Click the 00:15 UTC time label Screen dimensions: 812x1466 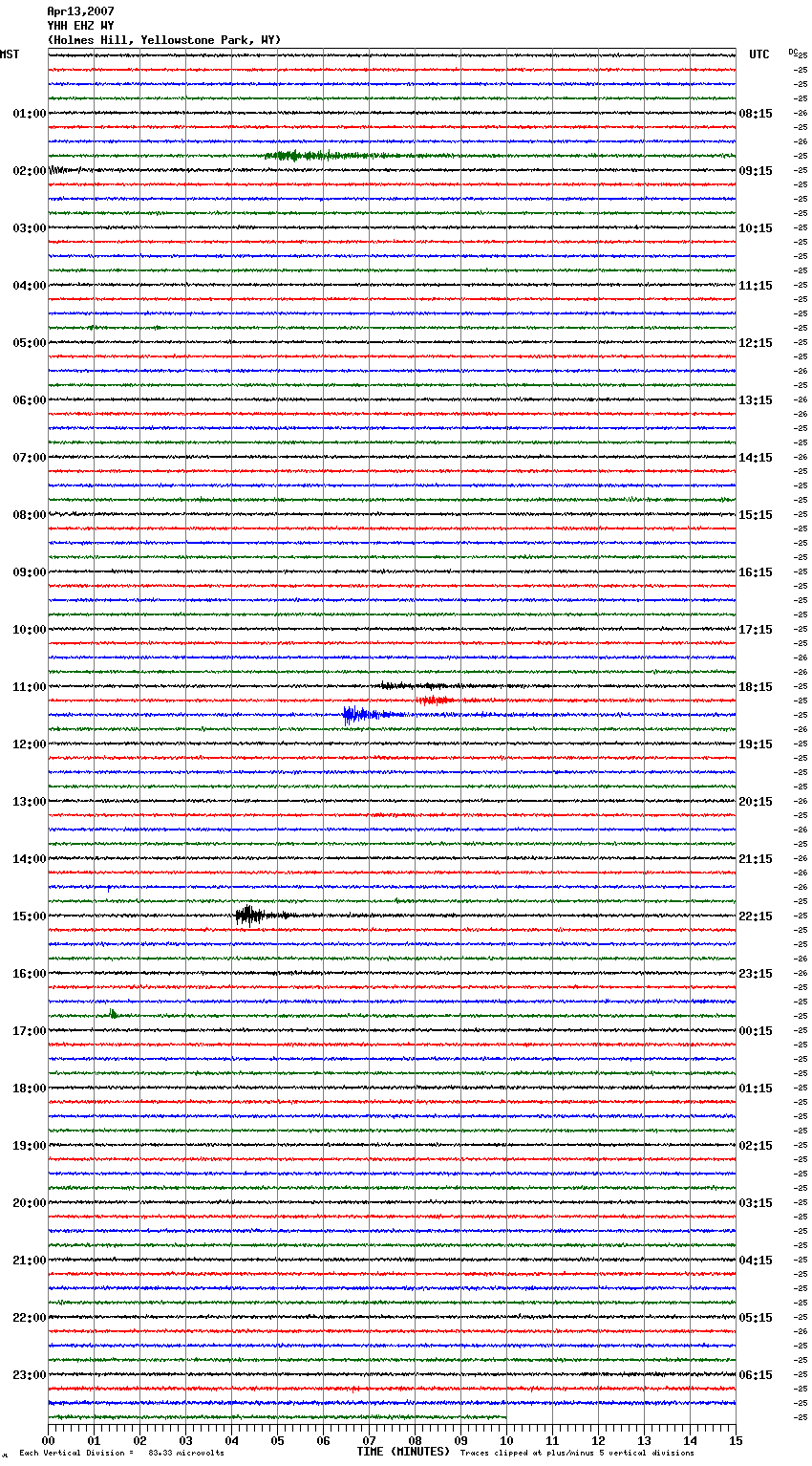click(x=756, y=1031)
